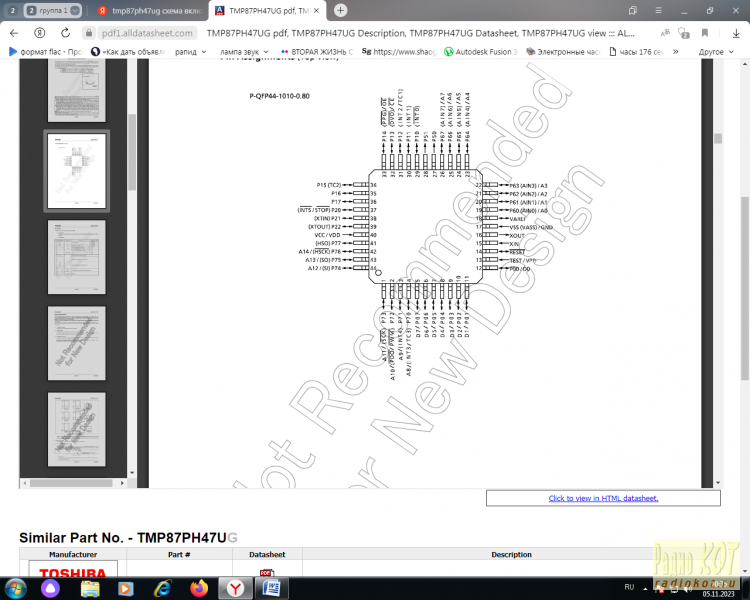Open 'часы 176' bookmark
The width and height of the screenshot is (750, 600).
coord(636,52)
